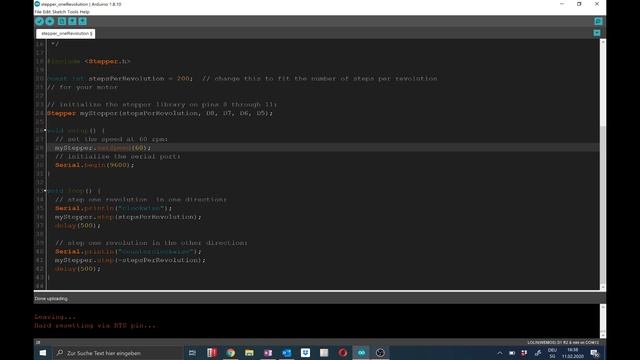The width and height of the screenshot is (640, 360).
Task: Create a new sketch with New icon
Action: pyautogui.click(x=62, y=21)
